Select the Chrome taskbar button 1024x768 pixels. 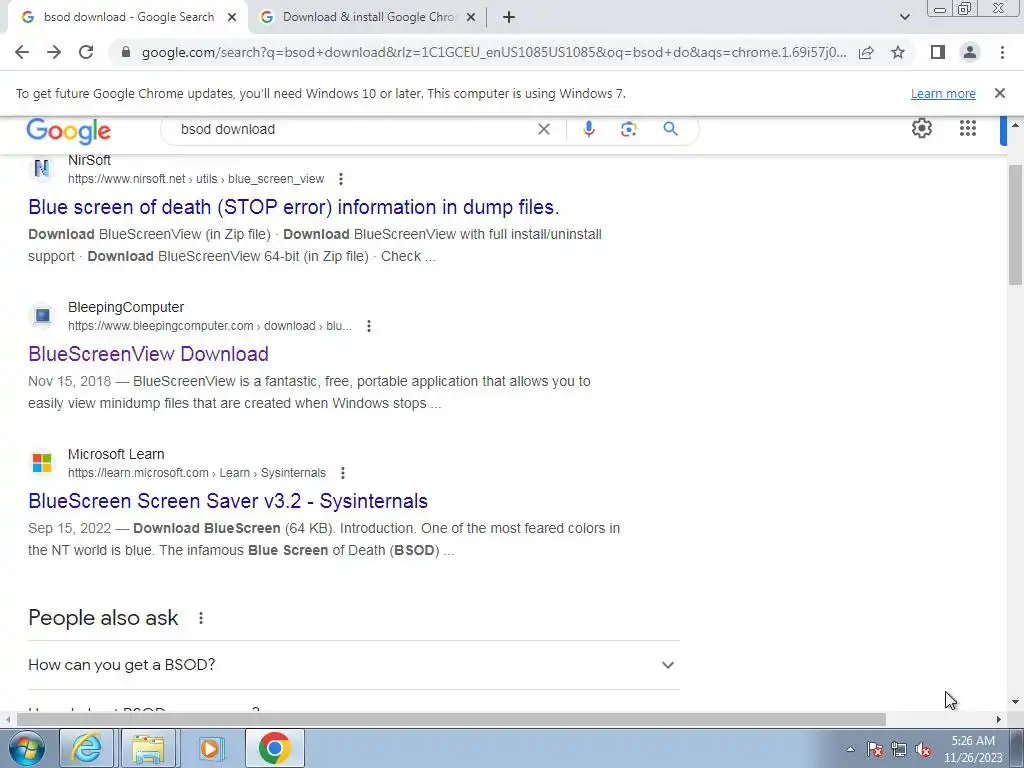[274, 748]
